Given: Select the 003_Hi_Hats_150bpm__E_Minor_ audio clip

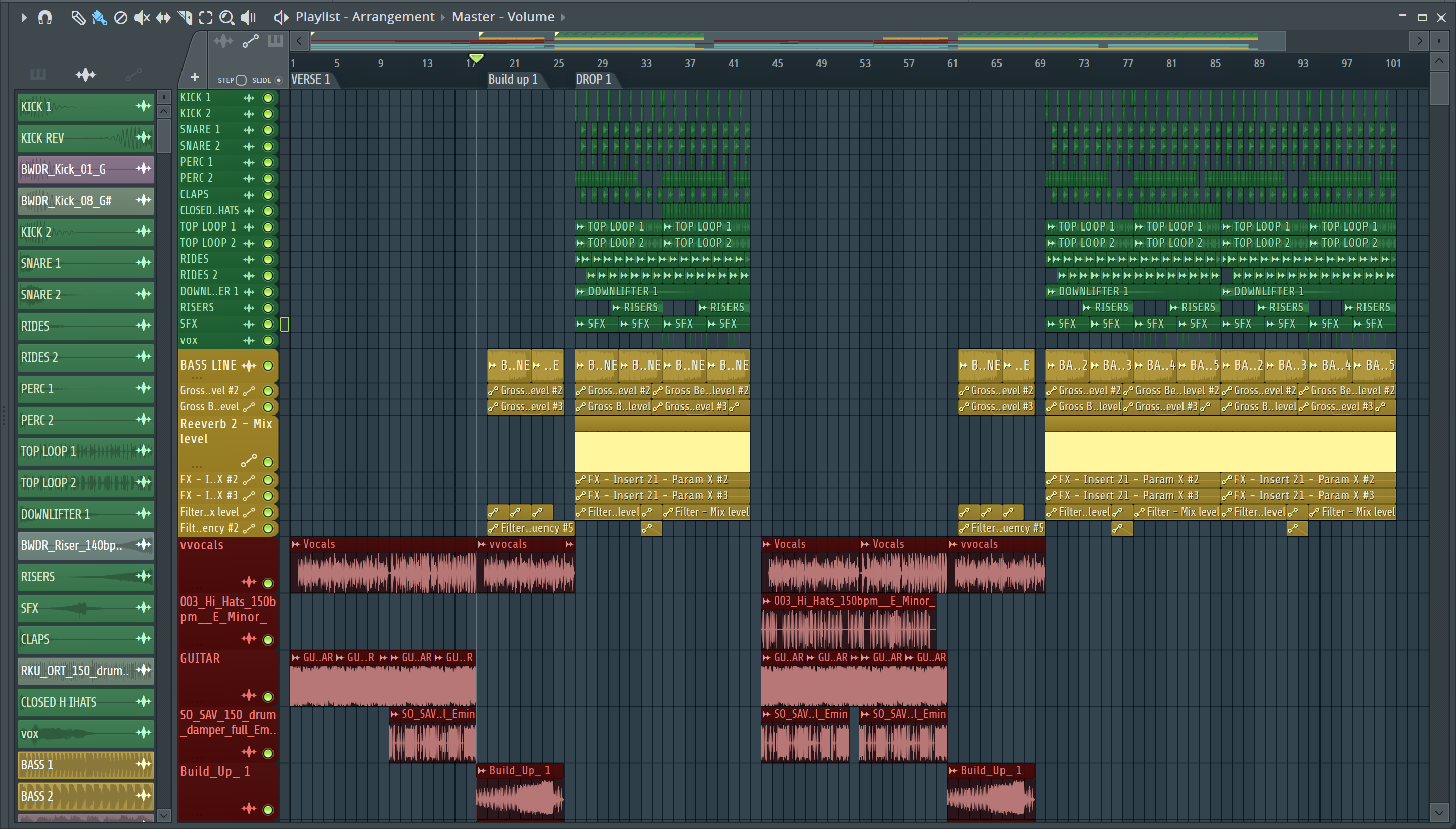Looking at the screenshot, I should pyautogui.click(x=848, y=622).
